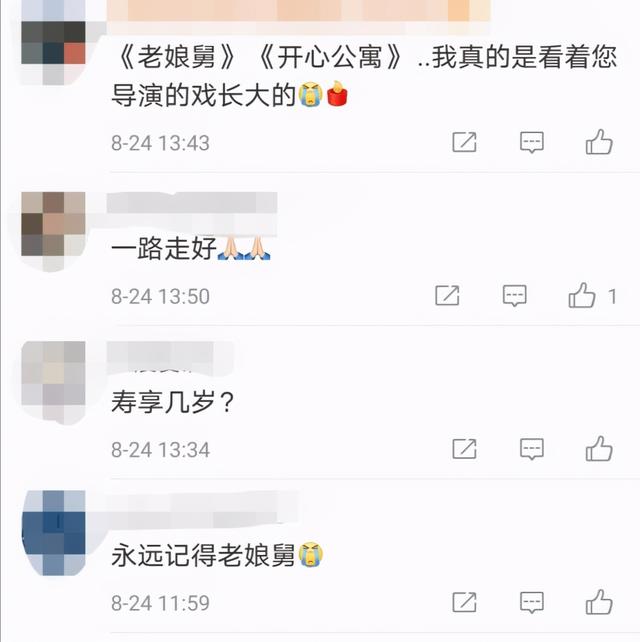The width and height of the screenshot is (640, 642).
Task: Repost the 永远记得老娘舅 comment
Action: click(x=464, y=602)
